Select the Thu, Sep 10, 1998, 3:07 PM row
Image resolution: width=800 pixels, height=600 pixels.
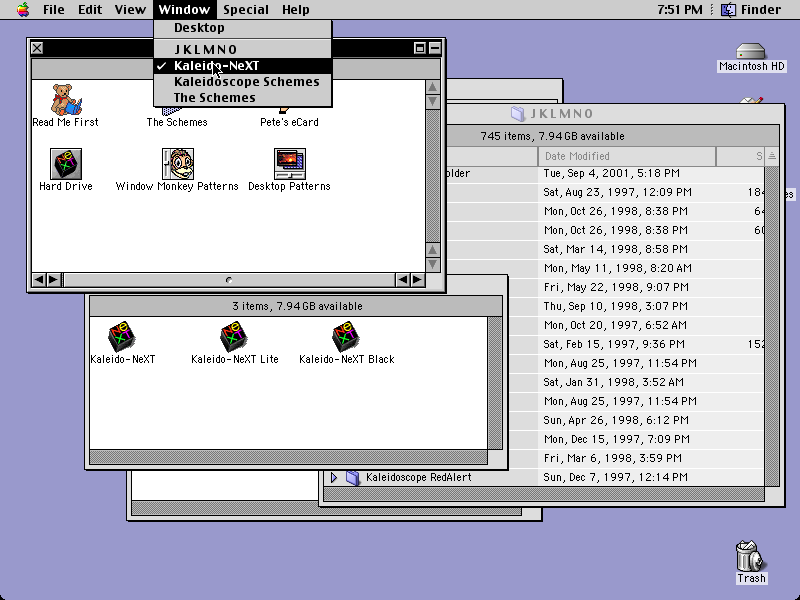636,306
